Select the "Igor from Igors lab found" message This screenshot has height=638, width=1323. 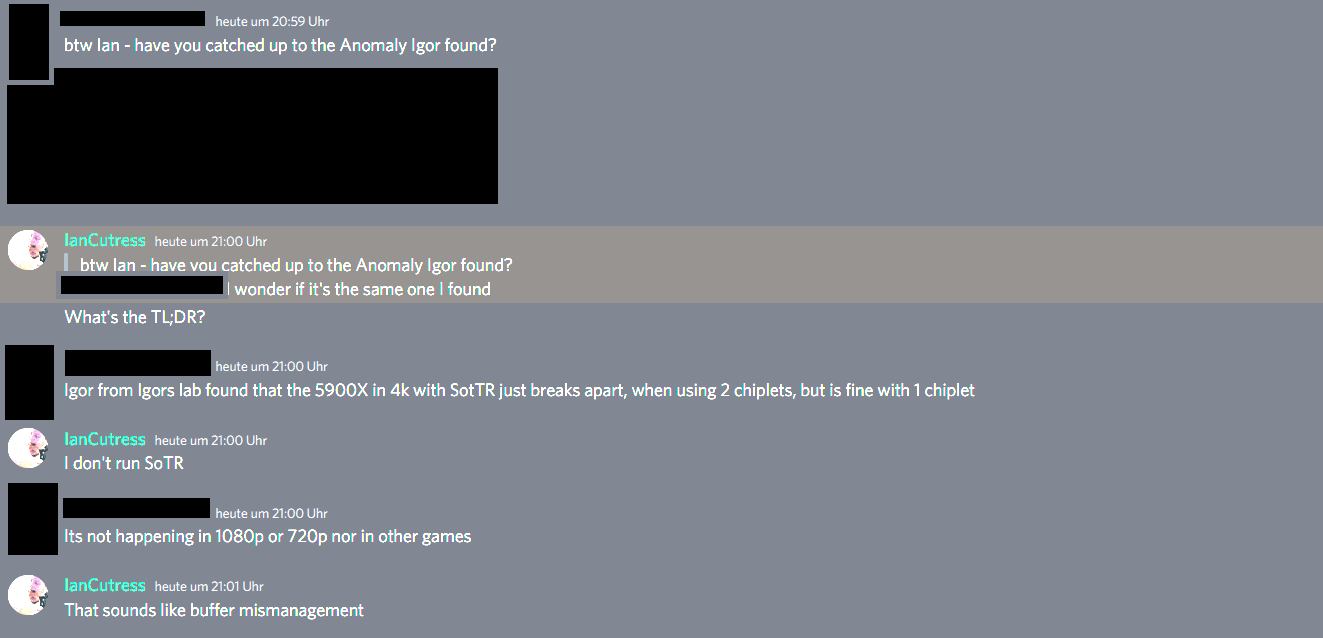pyautogui.click(x=519, y=390)
